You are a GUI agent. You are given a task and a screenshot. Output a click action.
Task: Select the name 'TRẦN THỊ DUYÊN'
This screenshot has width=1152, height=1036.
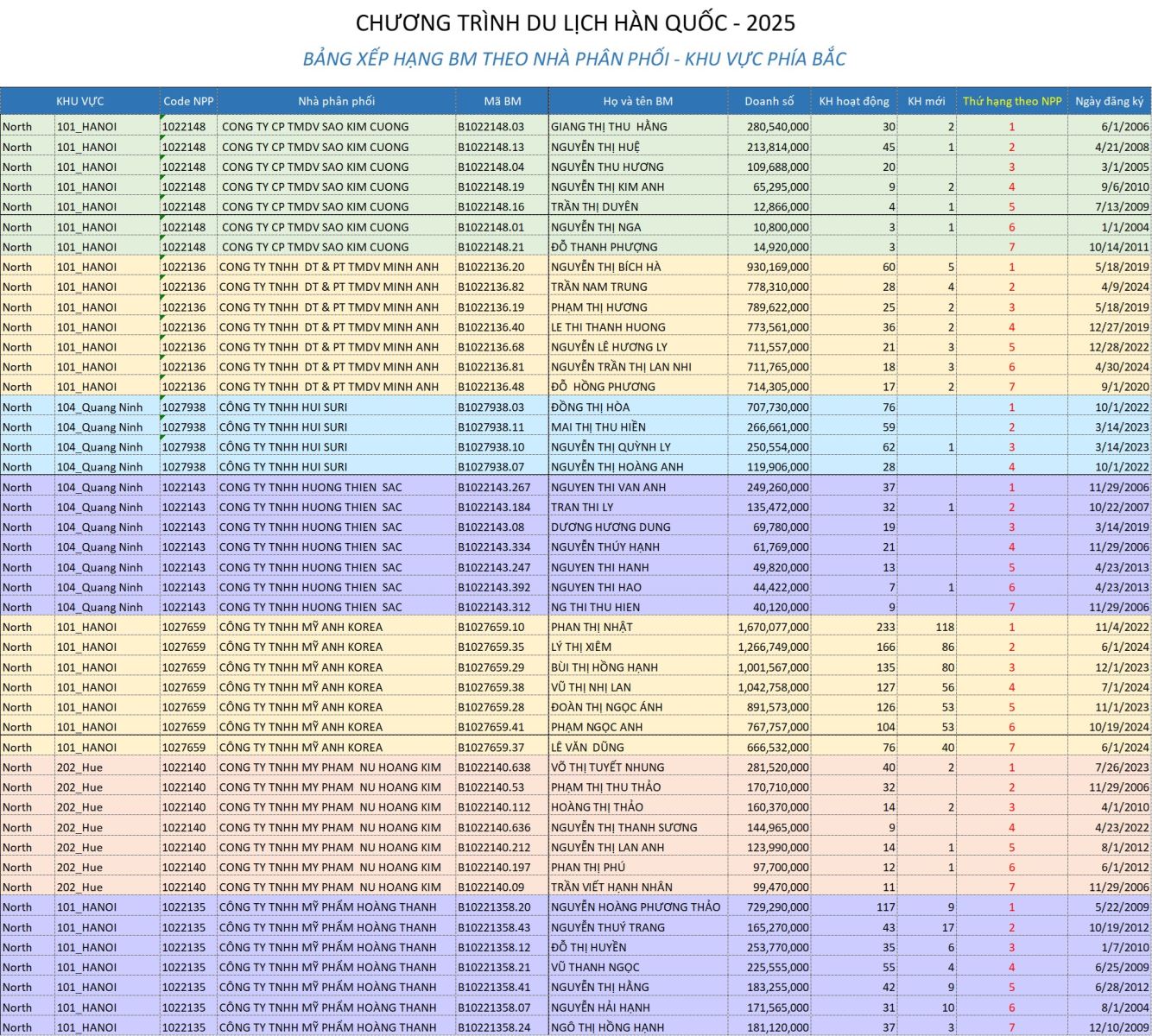click(594, 206)
